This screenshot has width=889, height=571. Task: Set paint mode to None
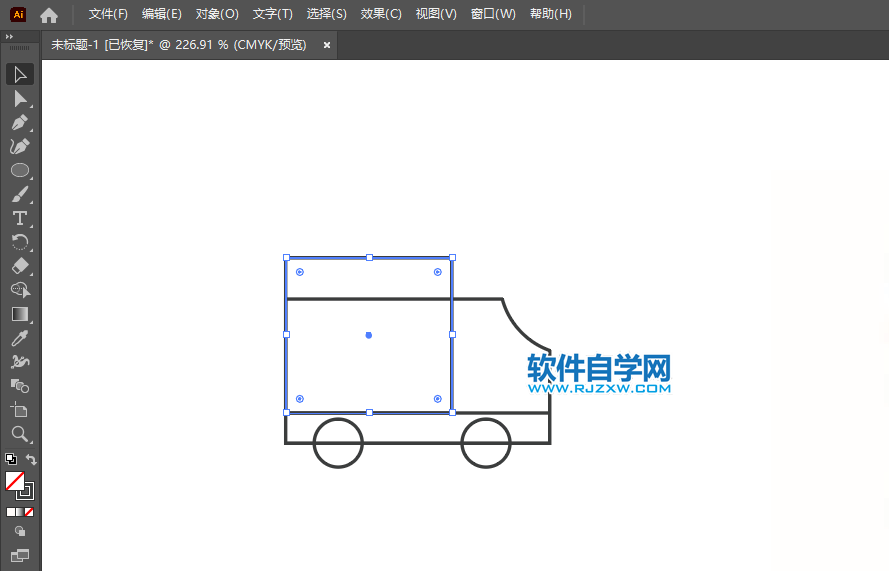(x=29, y=512)
